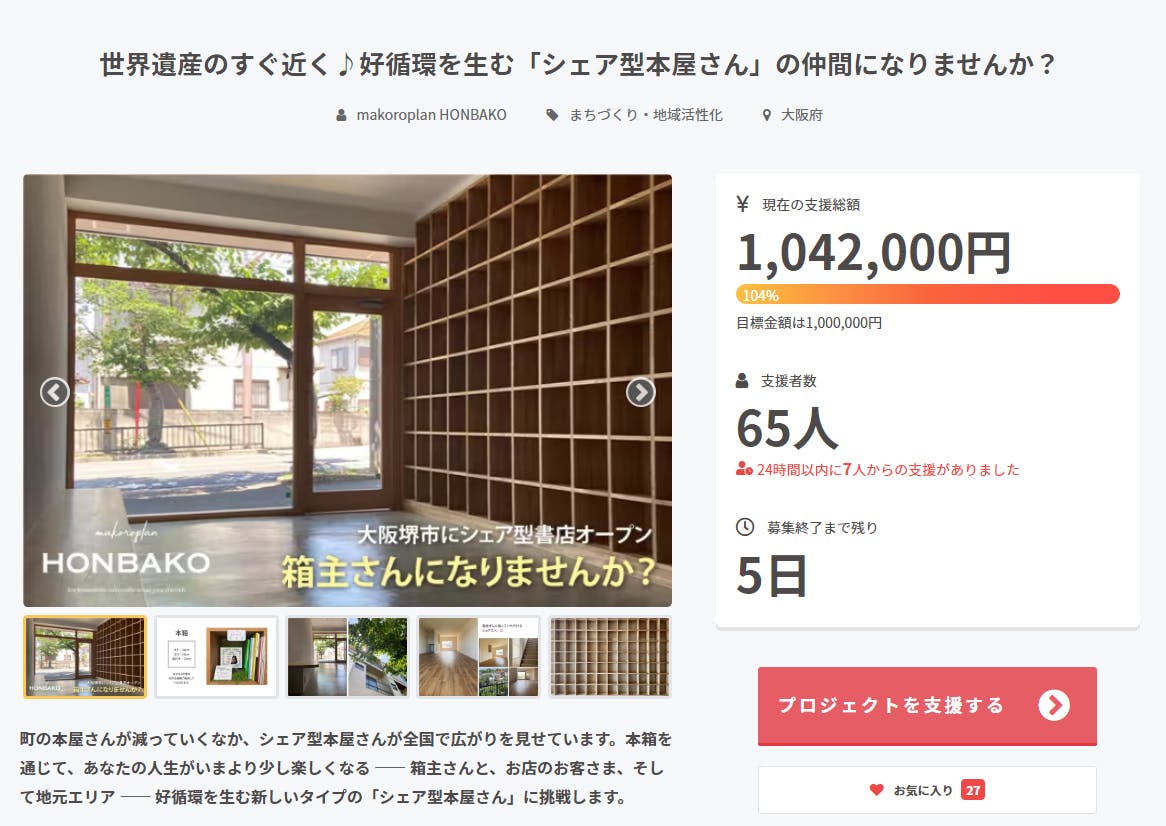Click the user icon beside makoroplan HONBAKO
The image size is (1166, 826).
point(341,115)
